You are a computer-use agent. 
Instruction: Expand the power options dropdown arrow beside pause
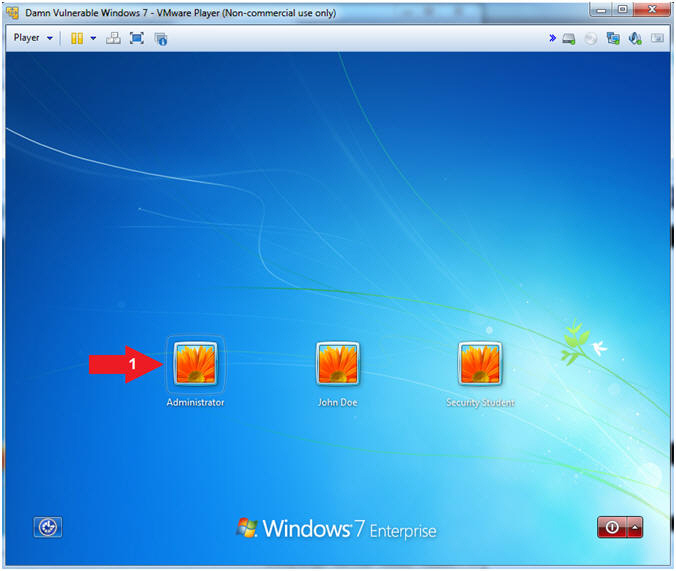[93, 38]
